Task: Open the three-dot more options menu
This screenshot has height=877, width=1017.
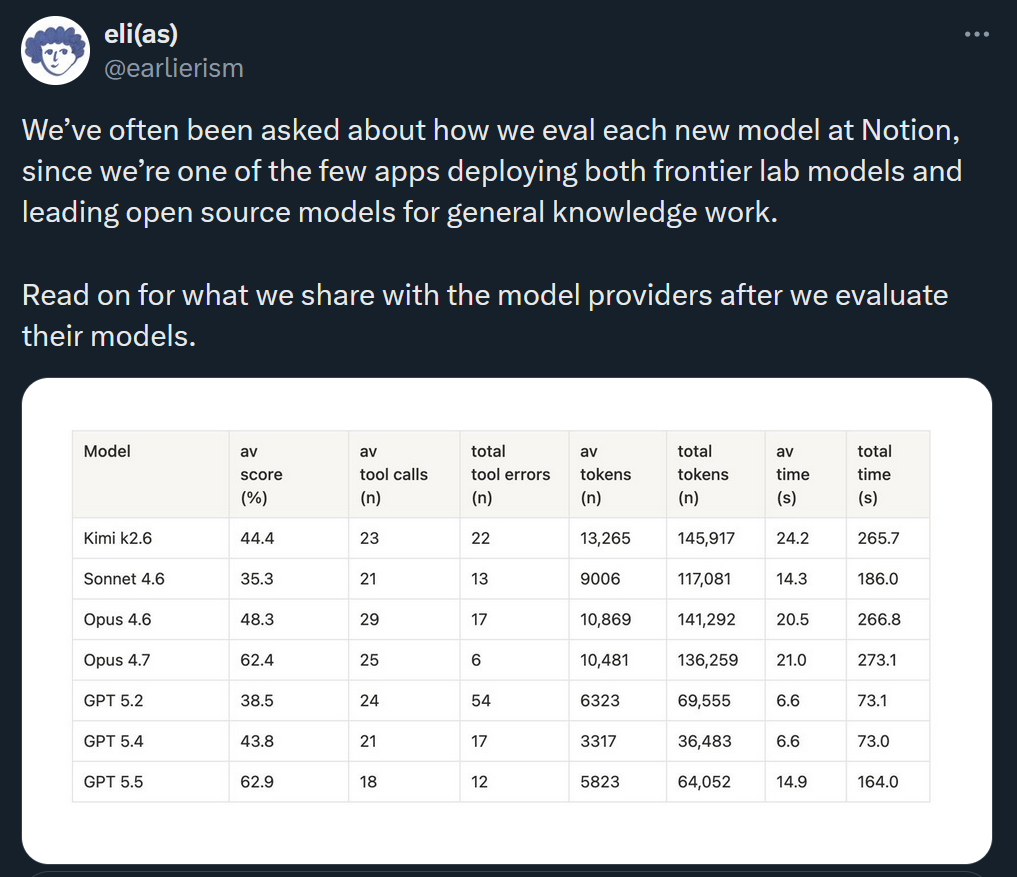Action: tap(976, 34)
